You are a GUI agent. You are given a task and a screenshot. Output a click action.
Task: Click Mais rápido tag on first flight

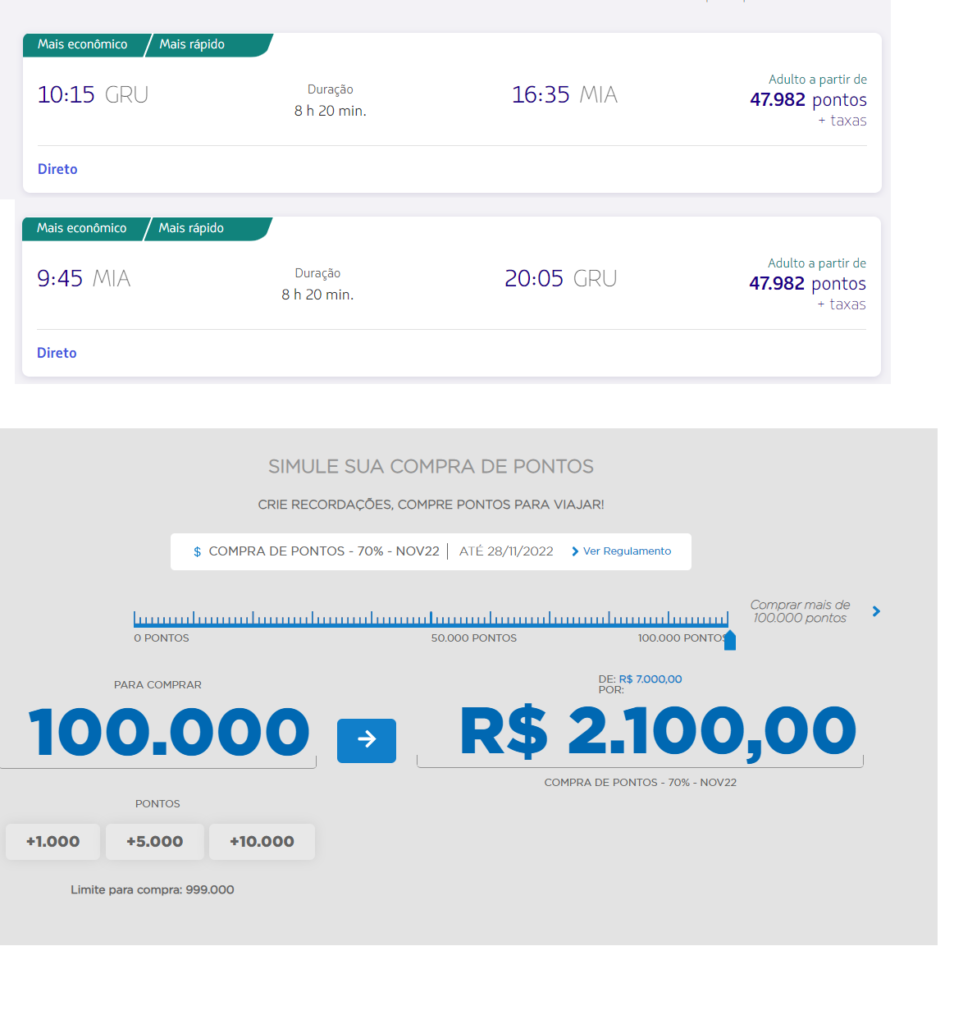coord(192,44)
